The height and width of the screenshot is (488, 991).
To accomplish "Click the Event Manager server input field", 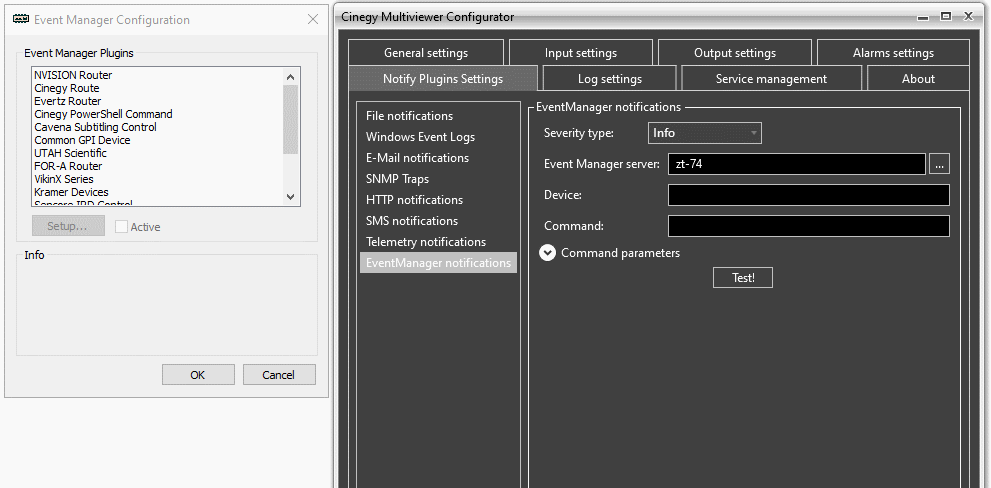I will (x=796, y=164).
